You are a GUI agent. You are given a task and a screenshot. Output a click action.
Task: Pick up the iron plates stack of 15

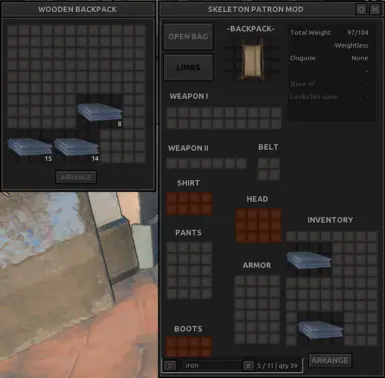[x=30, y=146]
